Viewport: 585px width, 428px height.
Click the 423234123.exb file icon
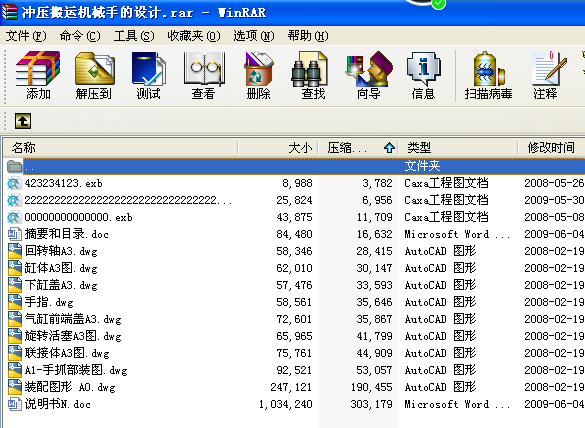14,183
